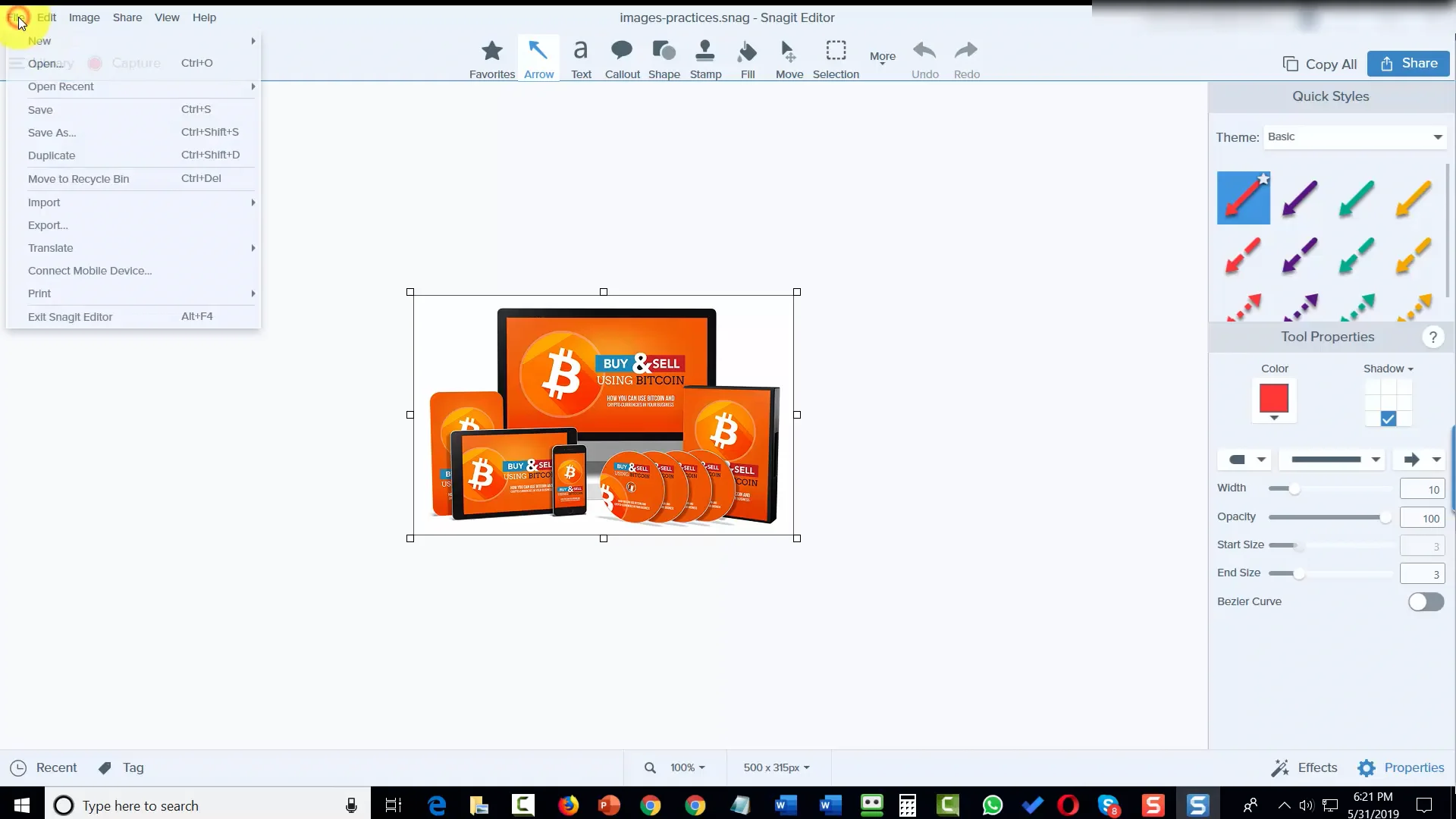
Task: Select the Text tool
Action: click(x=581, y=59)
